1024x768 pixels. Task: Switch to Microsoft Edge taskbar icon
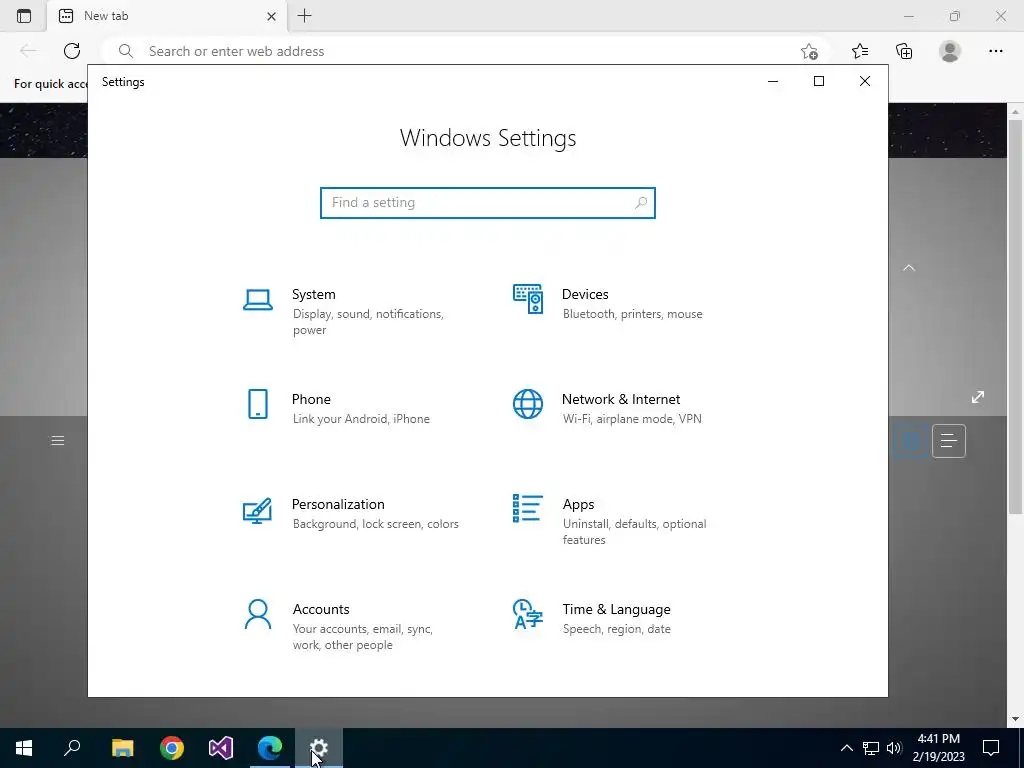pyautogui.click(x=270, y=748)
